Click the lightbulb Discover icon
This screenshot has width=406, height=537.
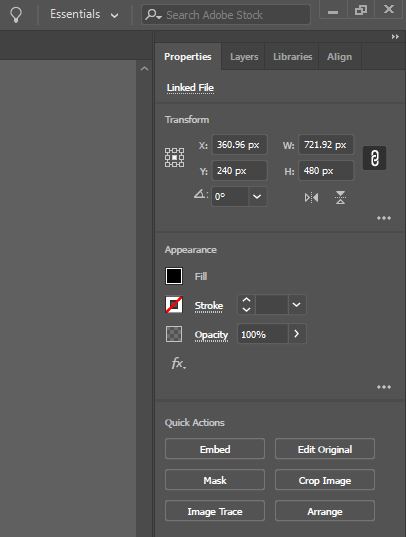coord(16,15)
